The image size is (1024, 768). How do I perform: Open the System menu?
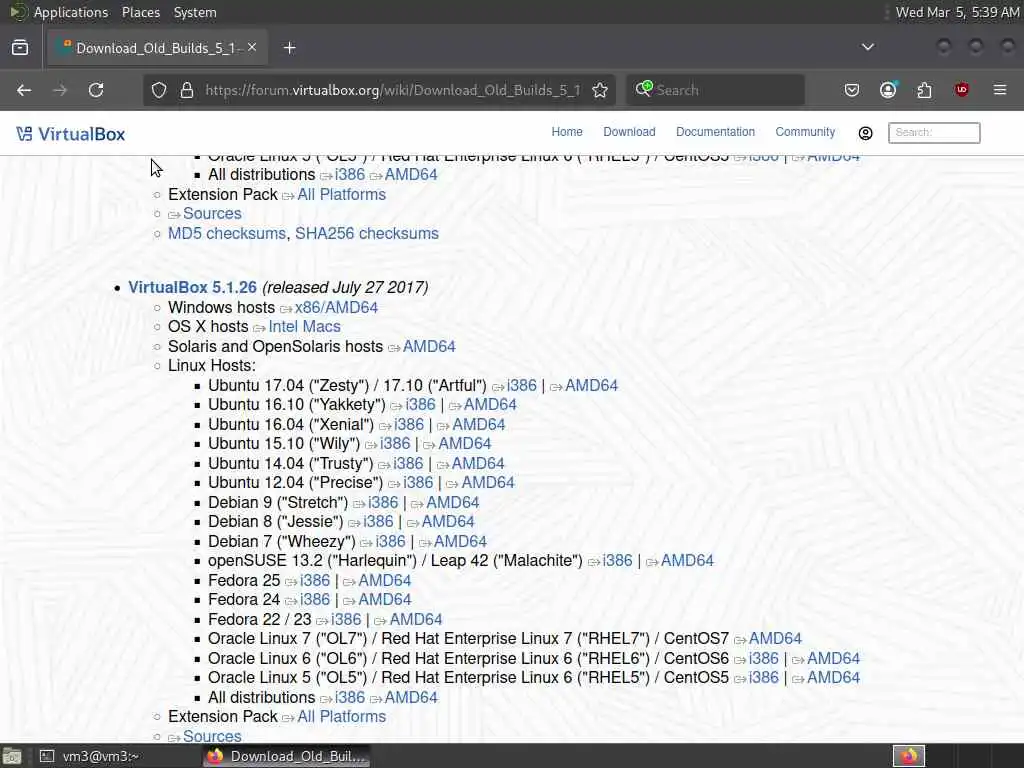click(x=195, y=12)
